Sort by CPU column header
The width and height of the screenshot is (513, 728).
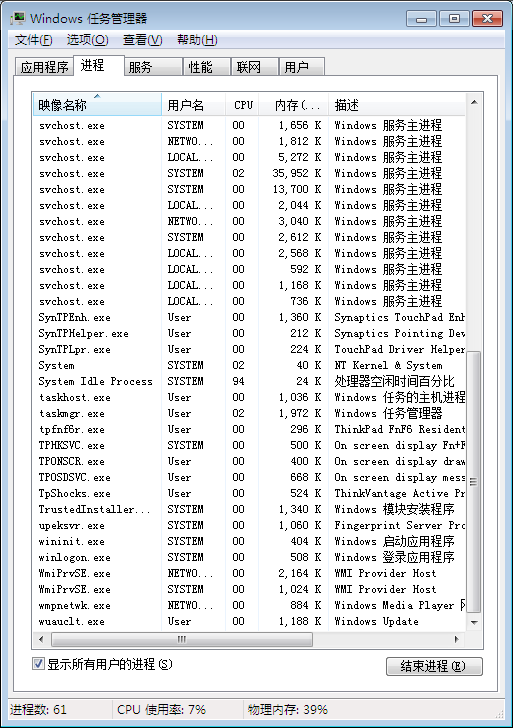[x=242, y=105]
